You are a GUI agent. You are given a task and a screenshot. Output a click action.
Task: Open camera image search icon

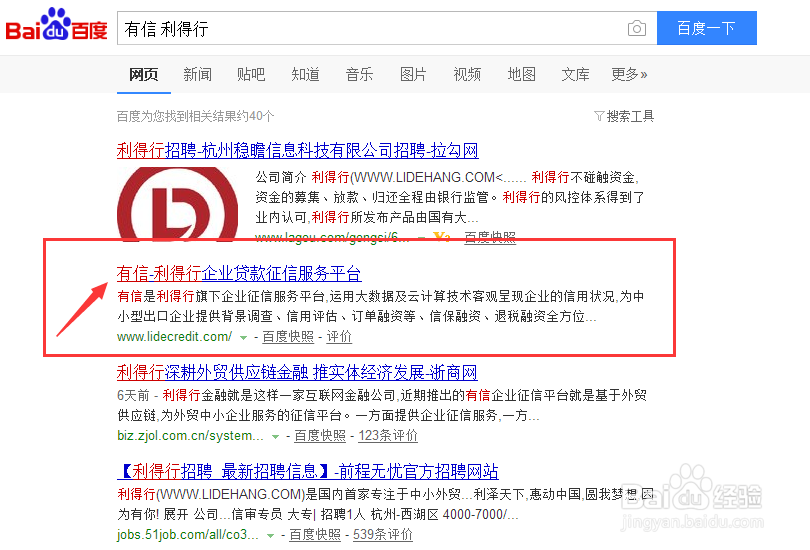(x=636, y=28)
